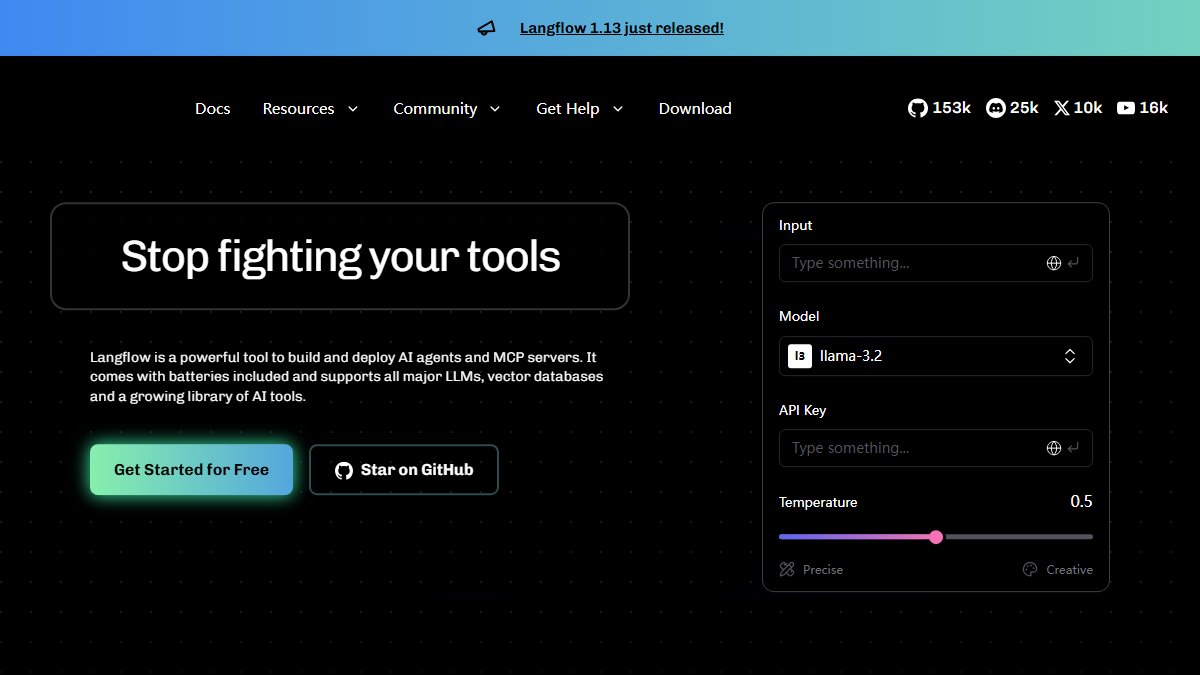Click the grey unfilled part of Temperature slider
Viewport: 1200px width, 675px height.
(x=1018, y=537)
